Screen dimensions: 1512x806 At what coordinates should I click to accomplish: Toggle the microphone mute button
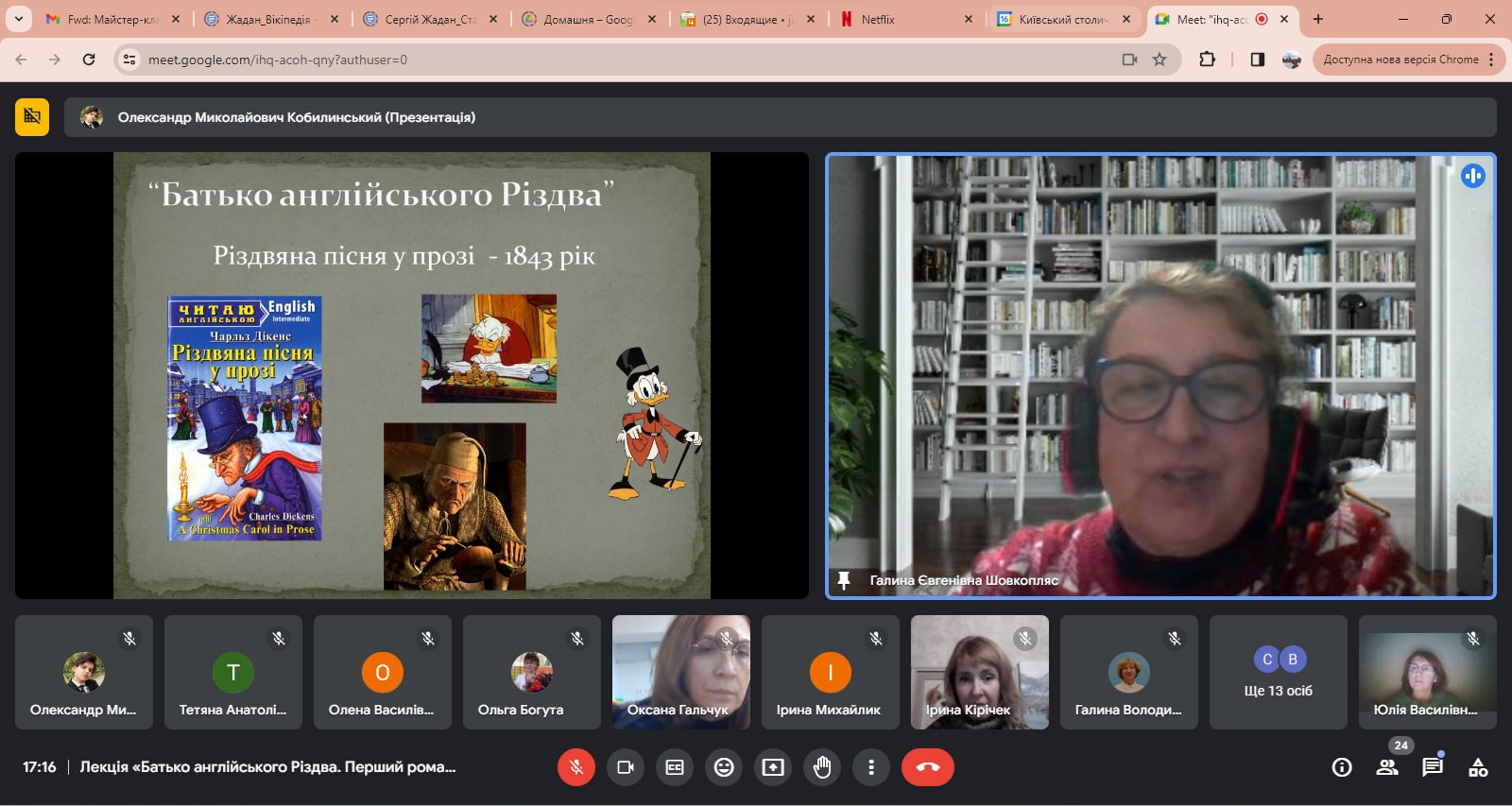(576, 767)
